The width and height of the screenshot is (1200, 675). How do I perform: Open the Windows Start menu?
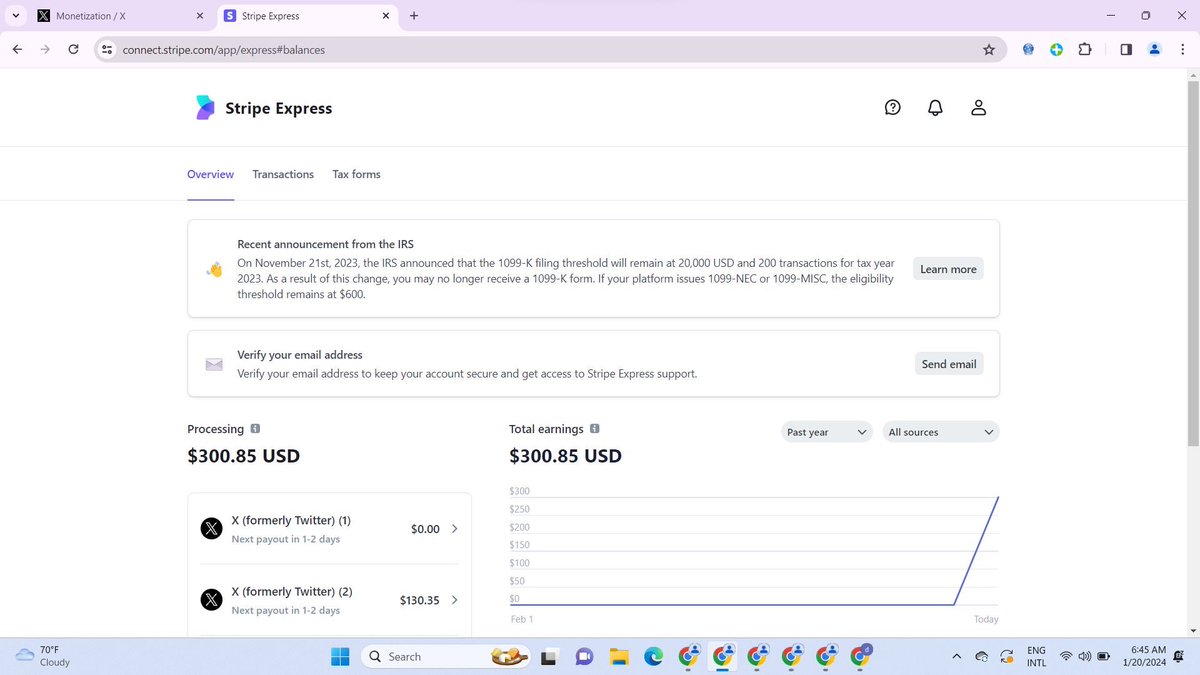tap(340, 656)
